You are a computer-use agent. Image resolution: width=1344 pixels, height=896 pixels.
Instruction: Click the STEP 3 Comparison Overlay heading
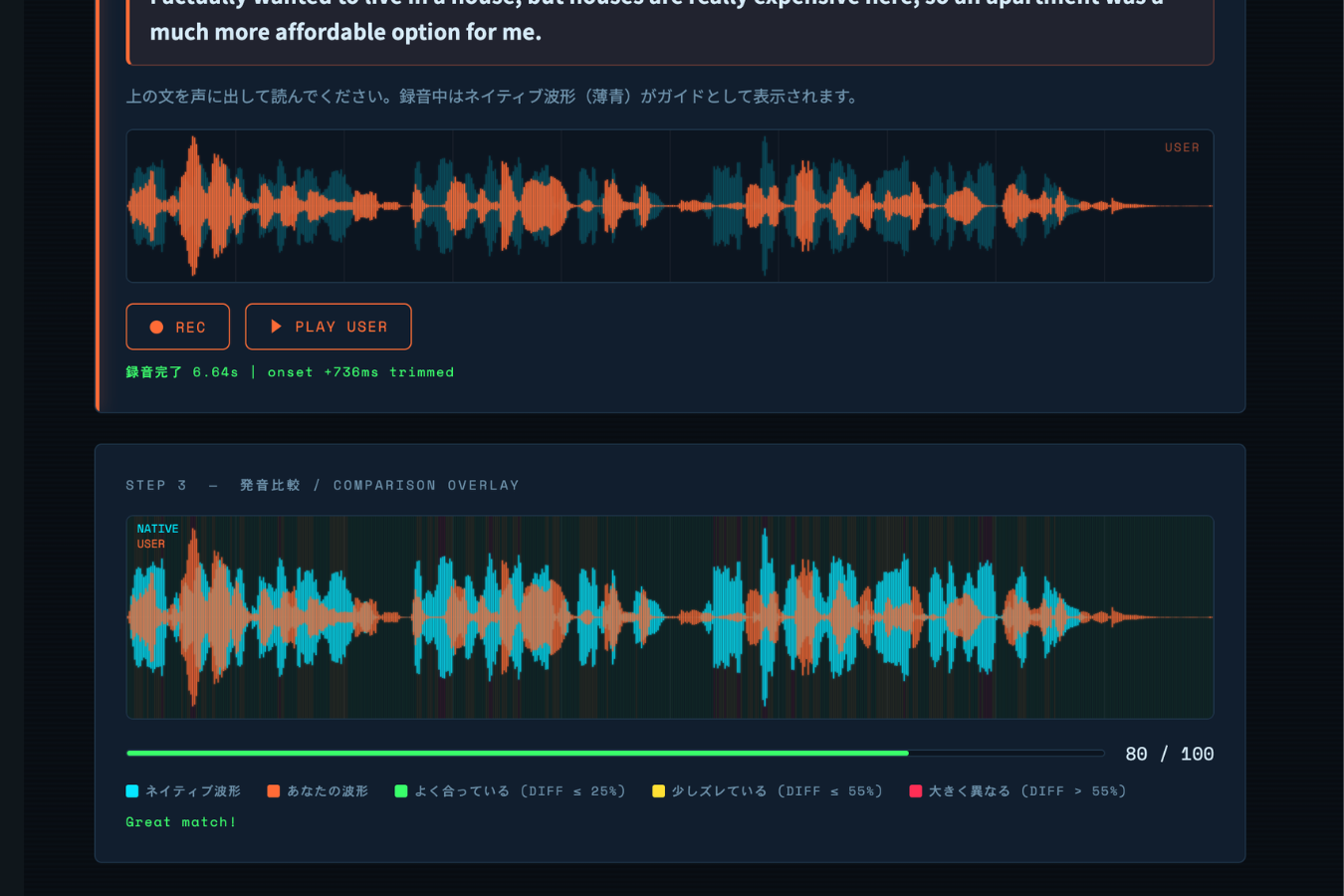point(323,485)
